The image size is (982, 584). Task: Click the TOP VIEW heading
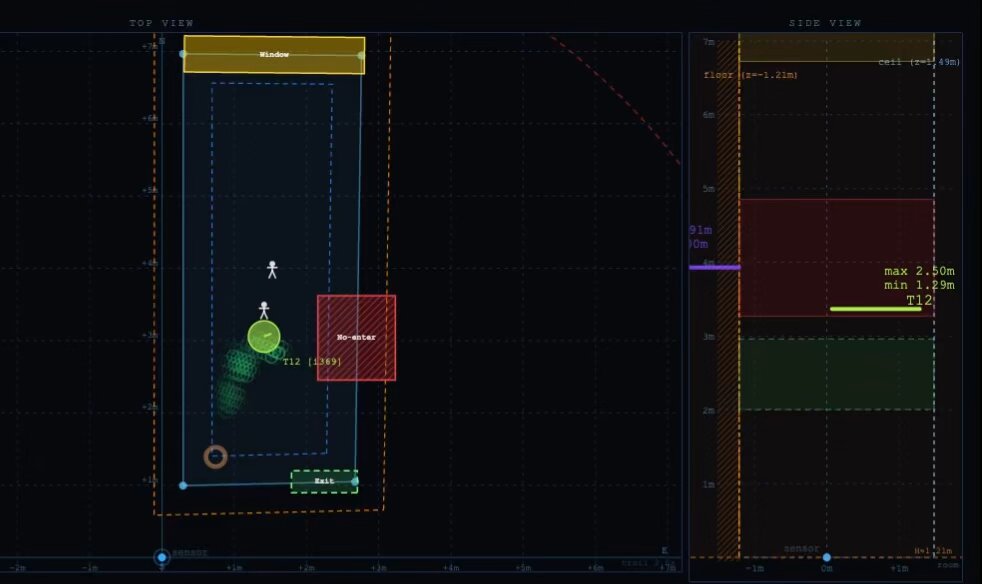pyautogui.click(x=162, y=23)
